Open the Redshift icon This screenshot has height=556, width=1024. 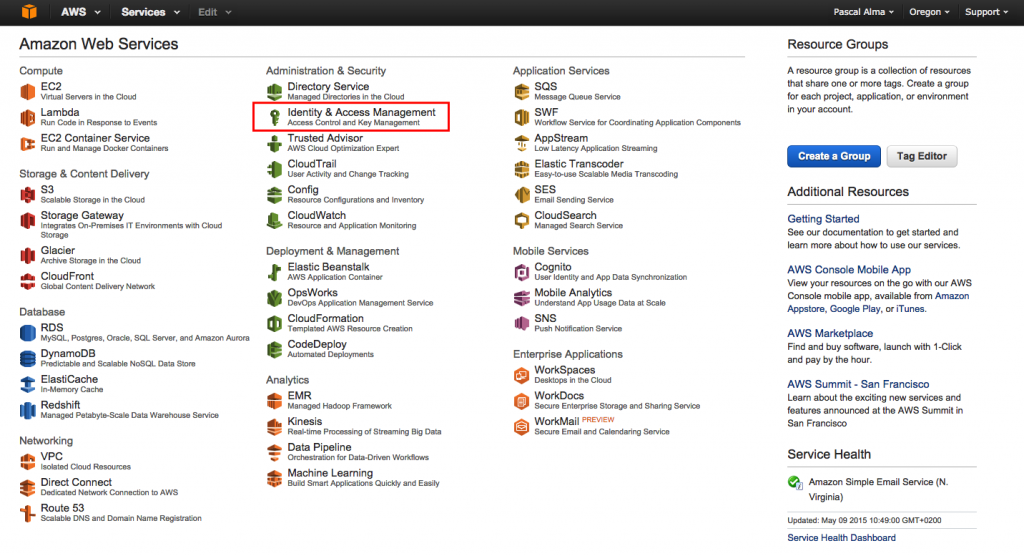[27, 410]
